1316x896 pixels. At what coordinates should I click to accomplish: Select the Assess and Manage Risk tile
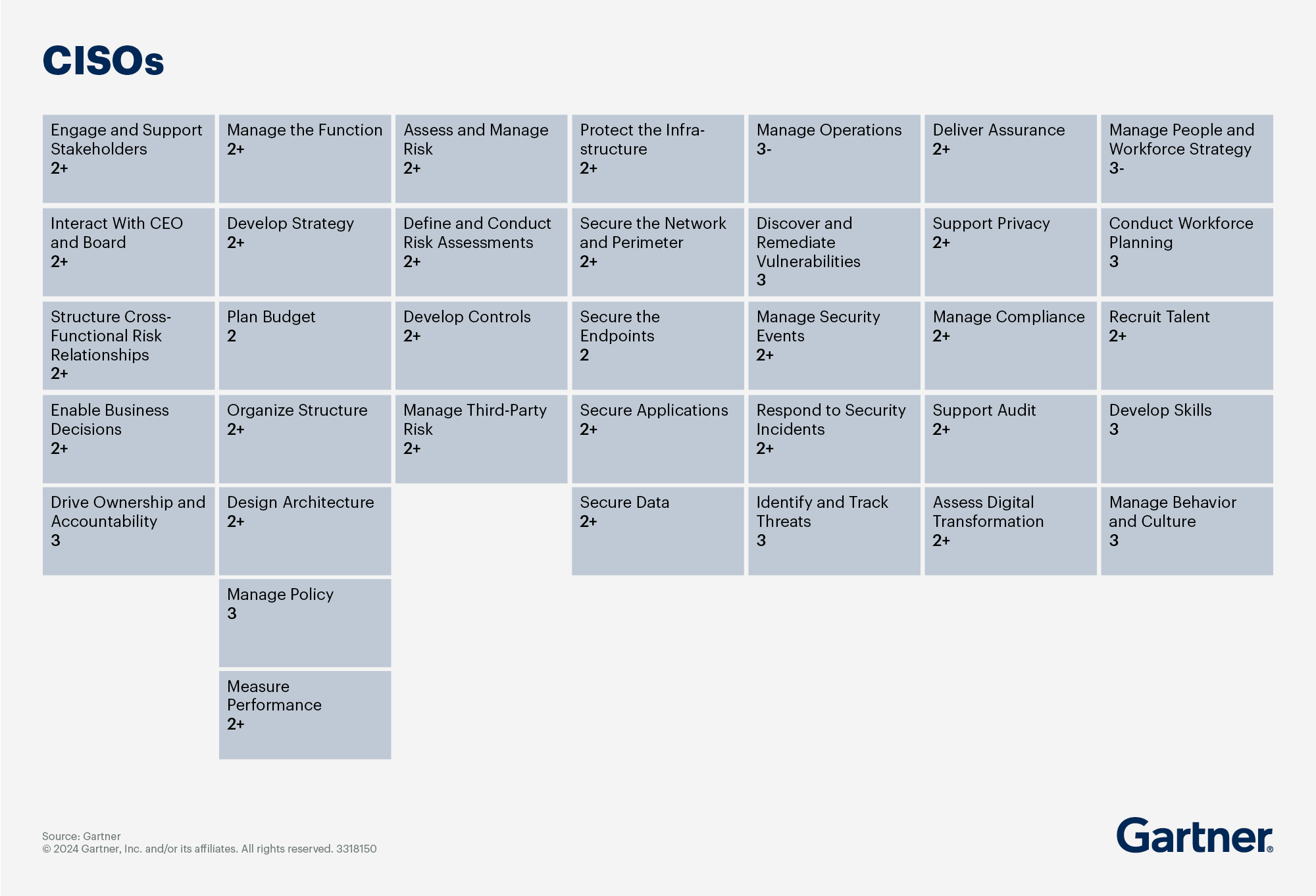[x=481, y=159]
